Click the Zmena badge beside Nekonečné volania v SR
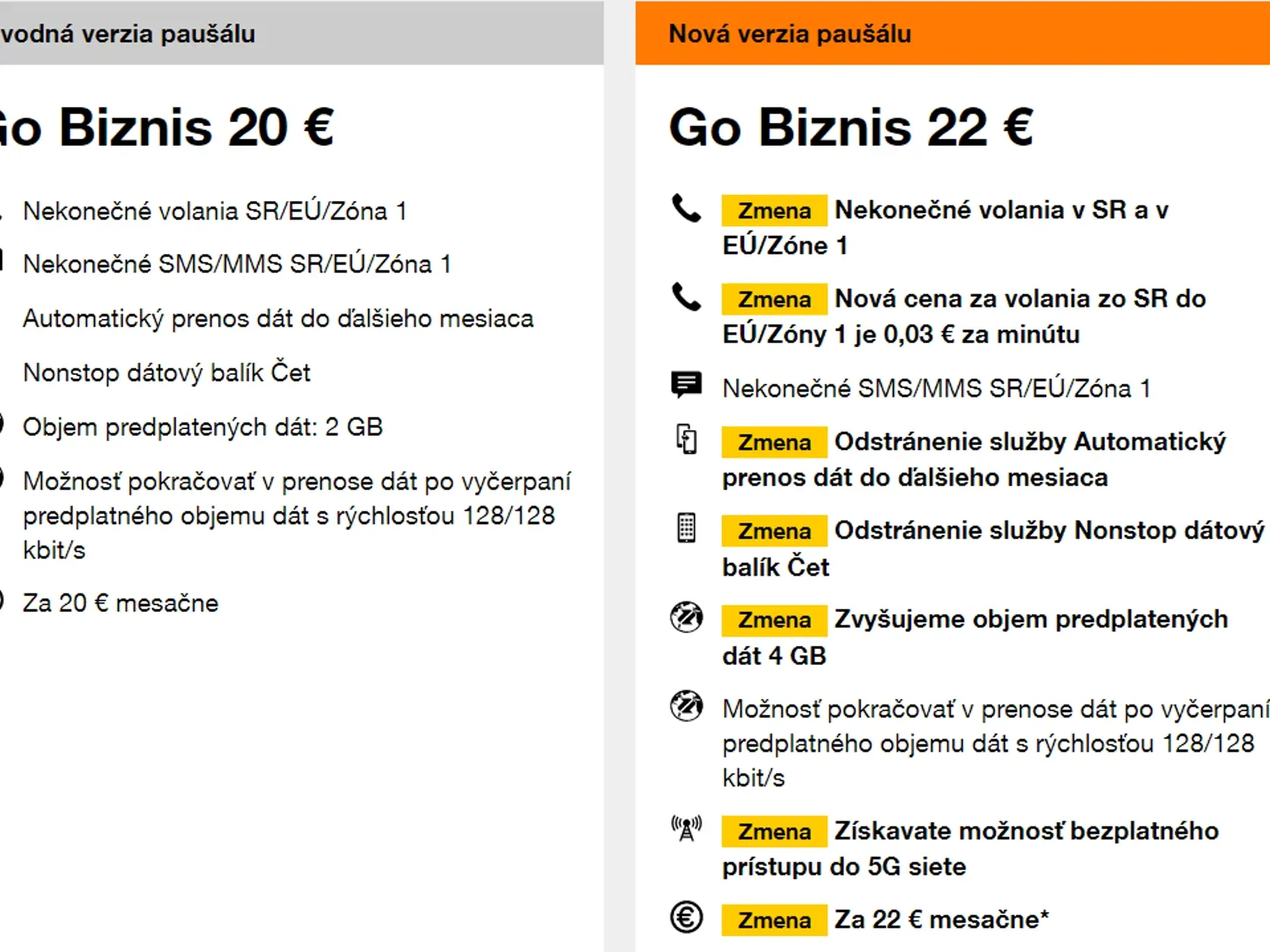Viewport: 1270px width, 952px height. point(774,211)
